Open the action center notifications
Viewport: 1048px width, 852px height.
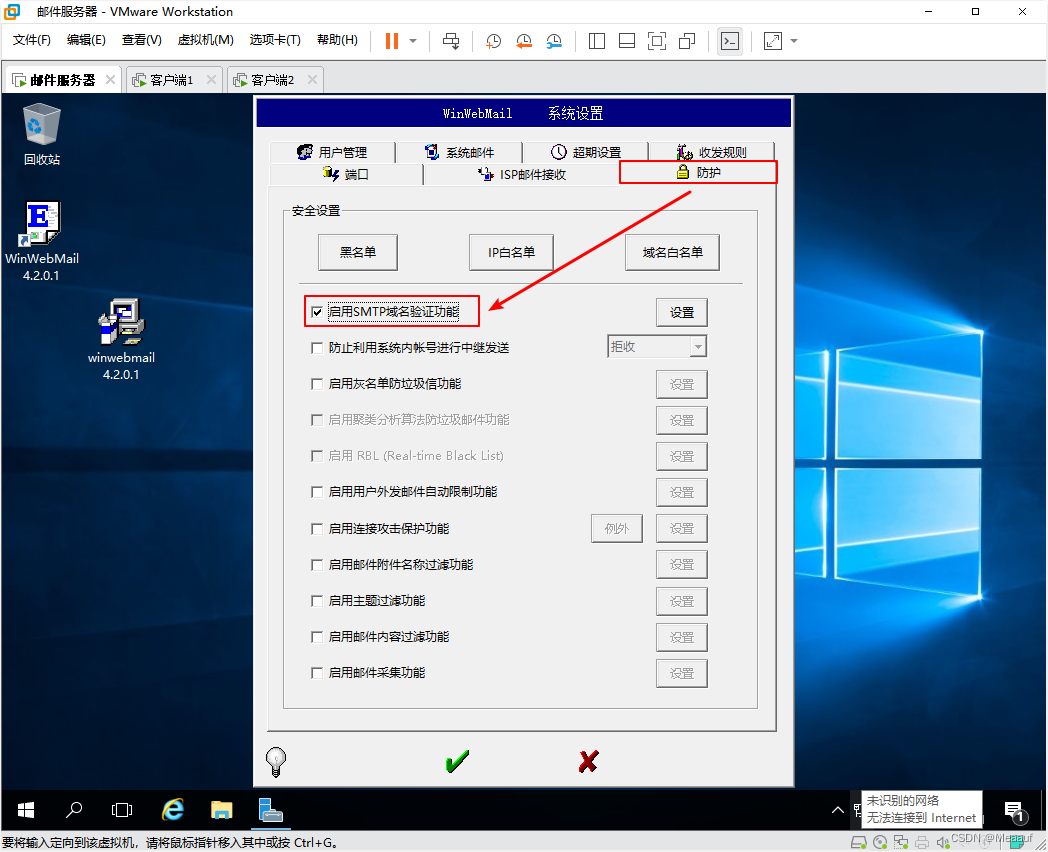pos(1015,811)
